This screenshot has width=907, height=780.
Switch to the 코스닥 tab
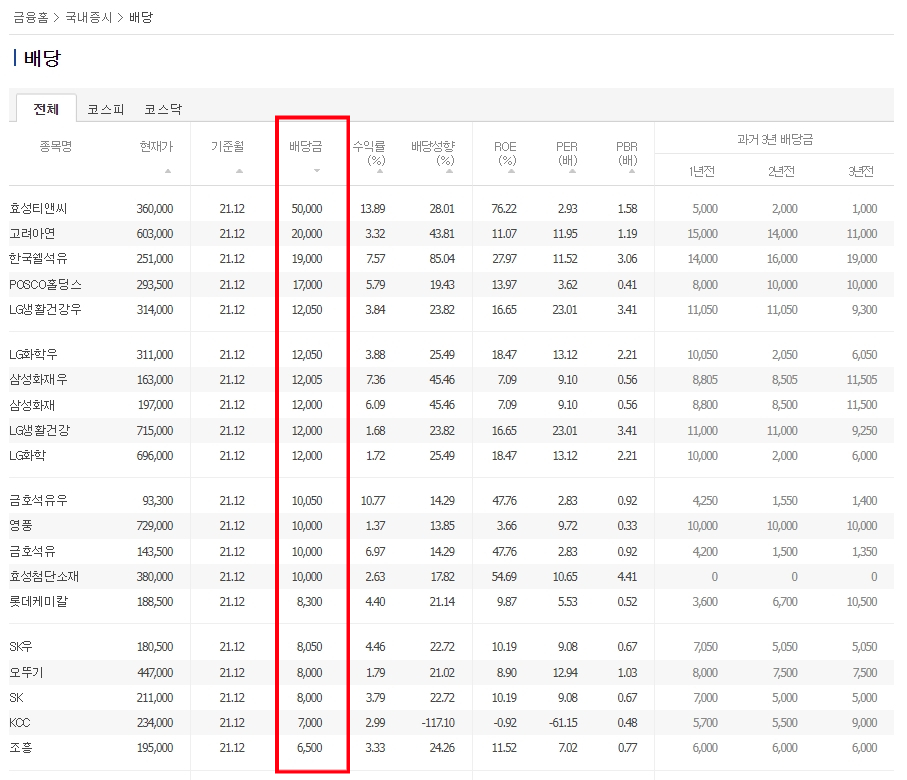tap(163, 109)
